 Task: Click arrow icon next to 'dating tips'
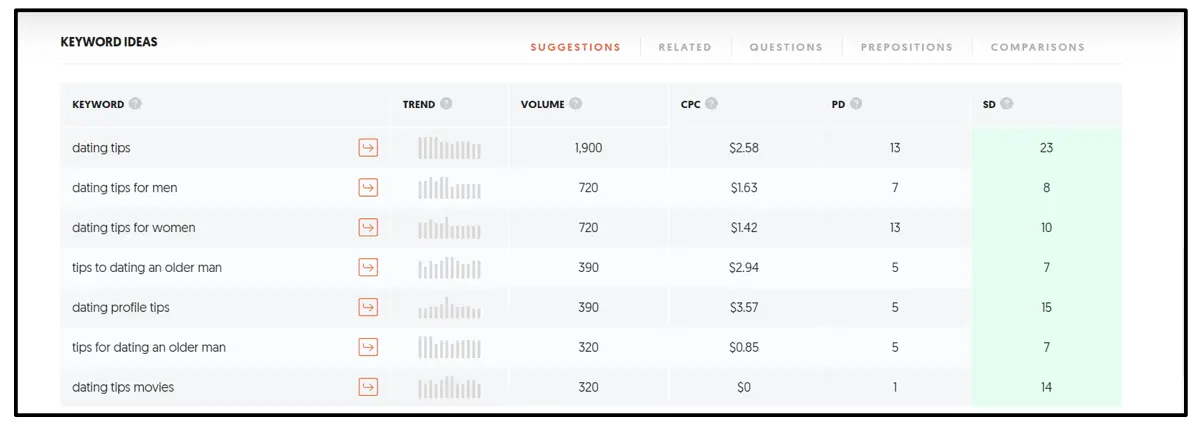pos(368,148)
